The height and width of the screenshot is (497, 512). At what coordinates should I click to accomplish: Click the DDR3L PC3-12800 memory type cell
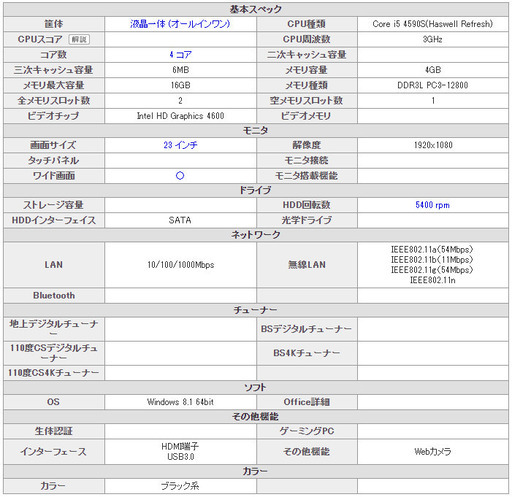(x=433, y=85)
